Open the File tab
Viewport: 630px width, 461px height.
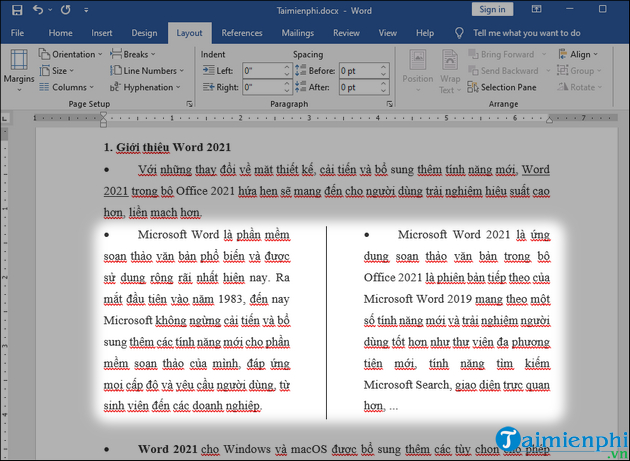(x=17, y=33)
